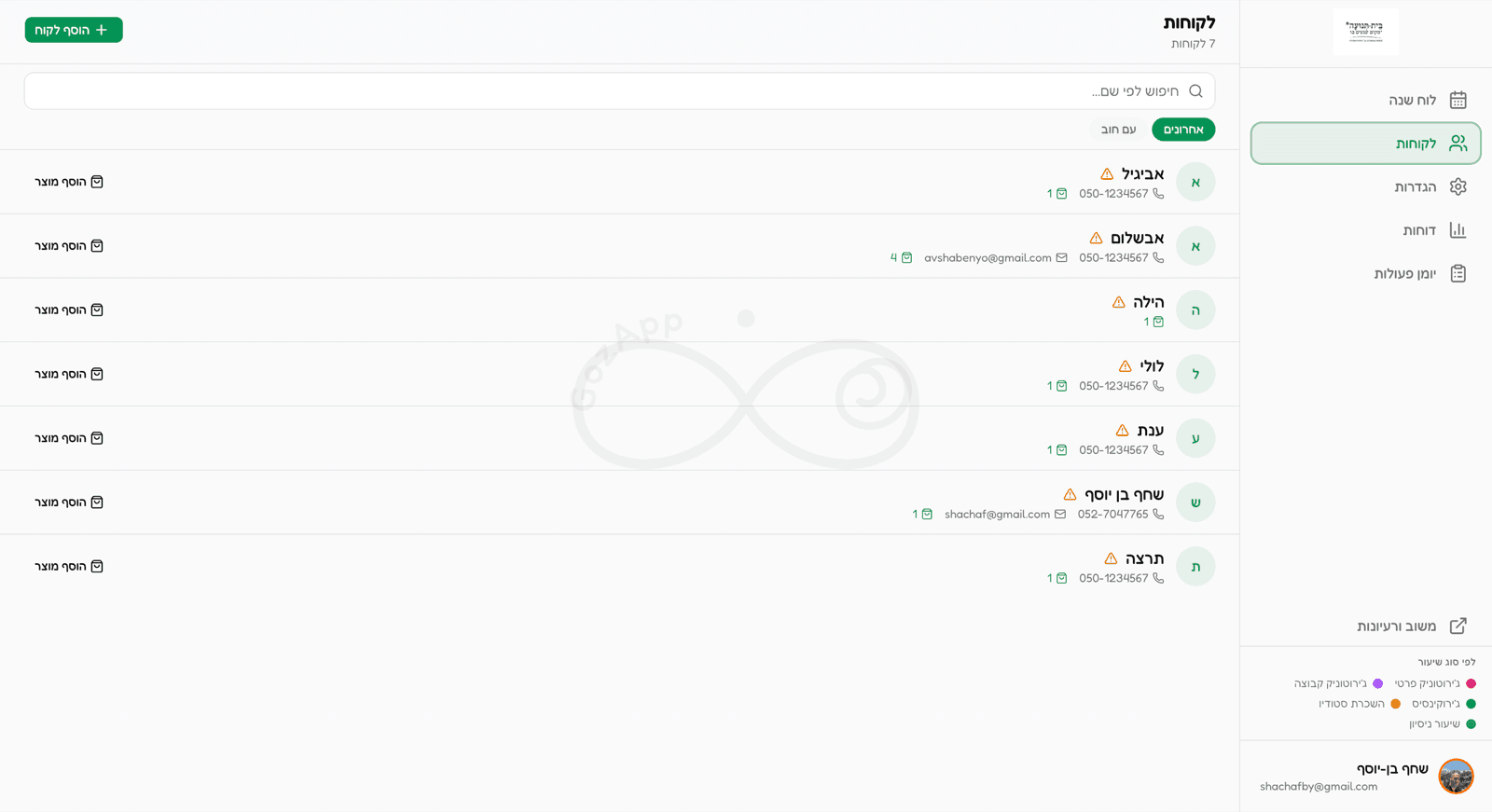The width and height of the screenshot is (1492, 812).
Task: Click the phone icon in לולי row
Action: pyautogui.click(x=1158, y=386)
